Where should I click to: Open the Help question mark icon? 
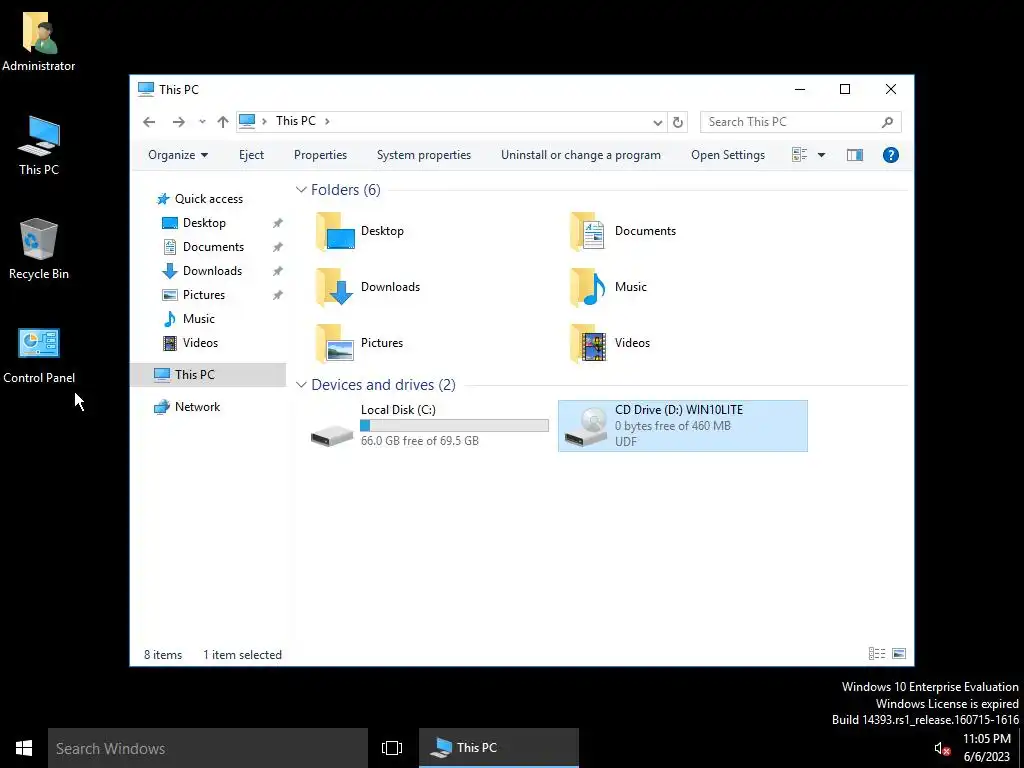click(x=890, y=155)
